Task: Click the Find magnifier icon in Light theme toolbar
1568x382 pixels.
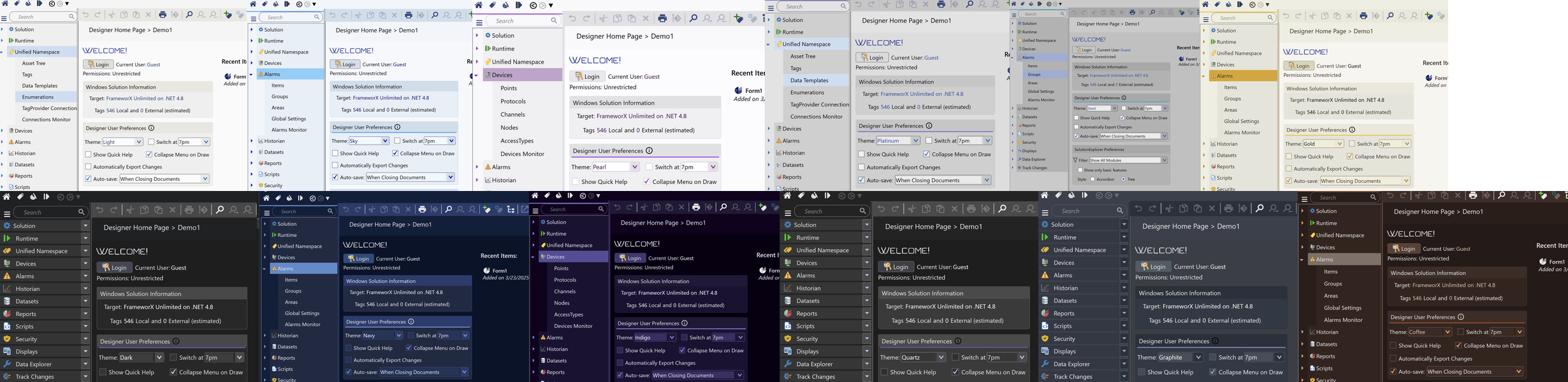Action: 189,15
